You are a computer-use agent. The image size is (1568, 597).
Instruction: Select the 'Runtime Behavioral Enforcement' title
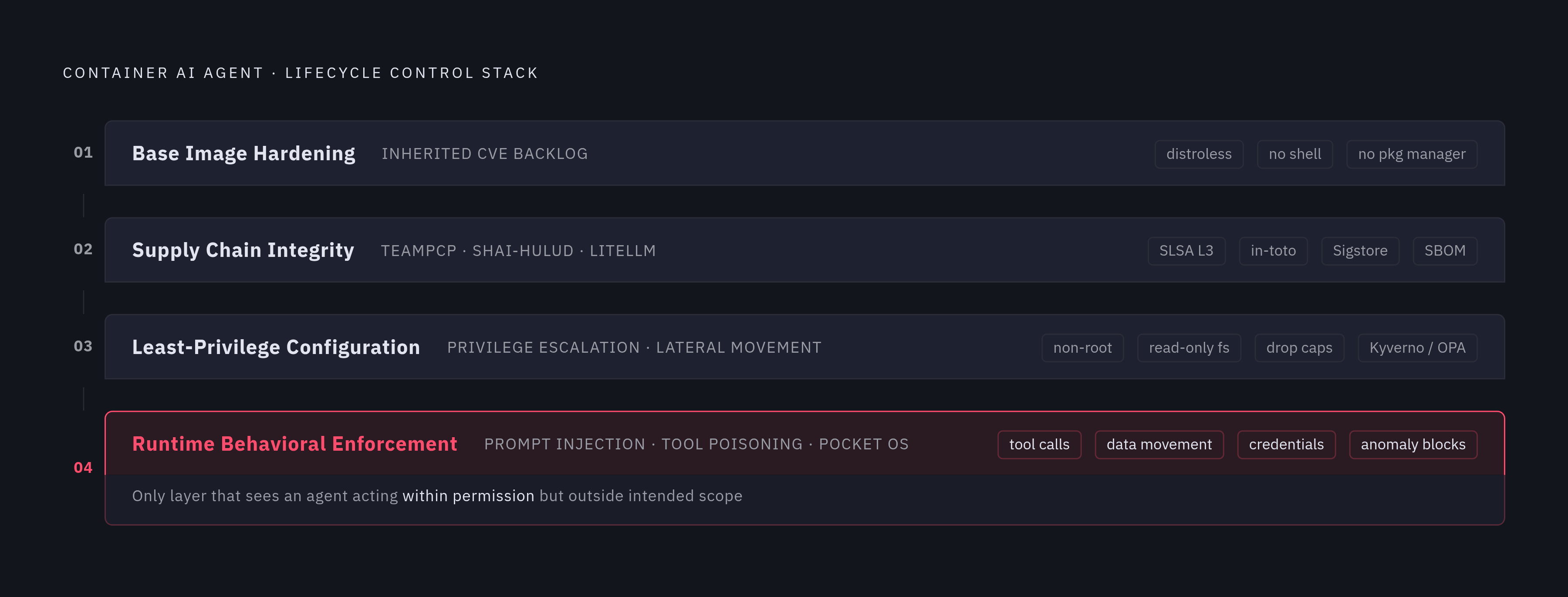pyautogui.click(x=294, y=444)
